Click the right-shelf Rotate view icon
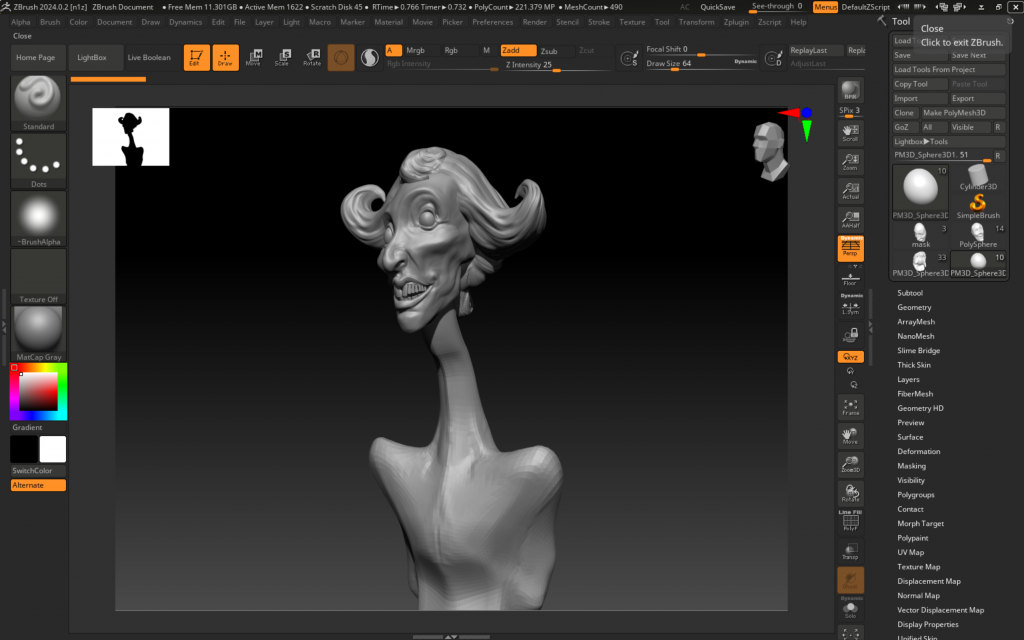 pos(850,493)
